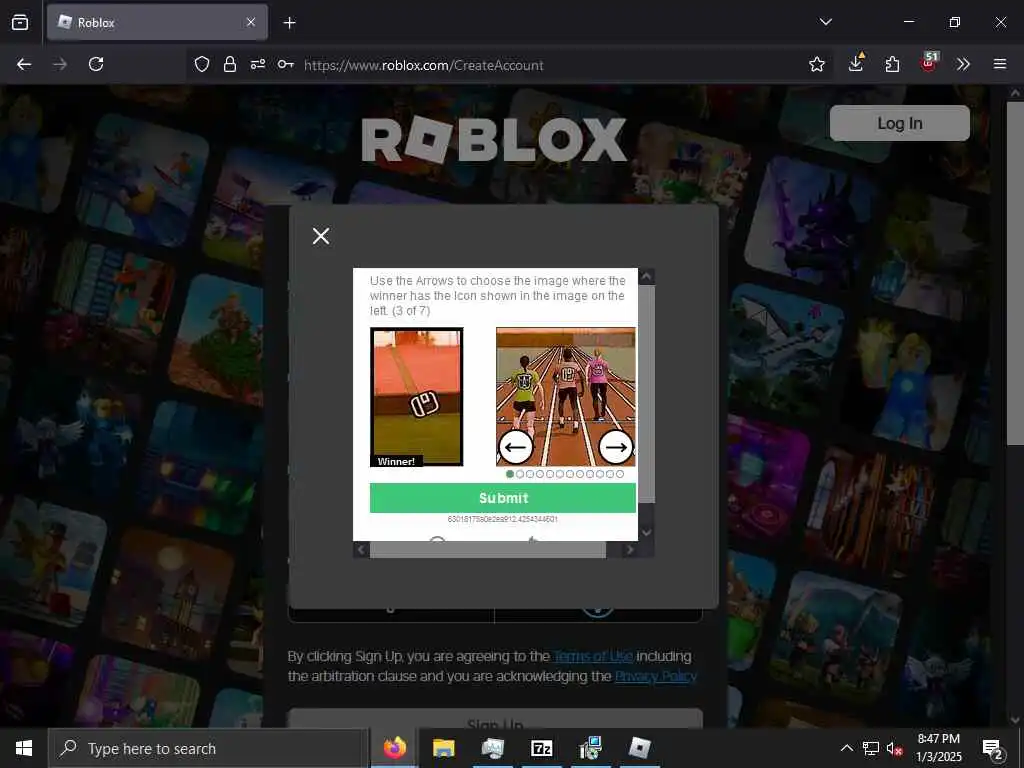Focus the roblox.com/CreateAccount address field
Viewport: 1024px width, 768px height.
(x=423, y=65)
